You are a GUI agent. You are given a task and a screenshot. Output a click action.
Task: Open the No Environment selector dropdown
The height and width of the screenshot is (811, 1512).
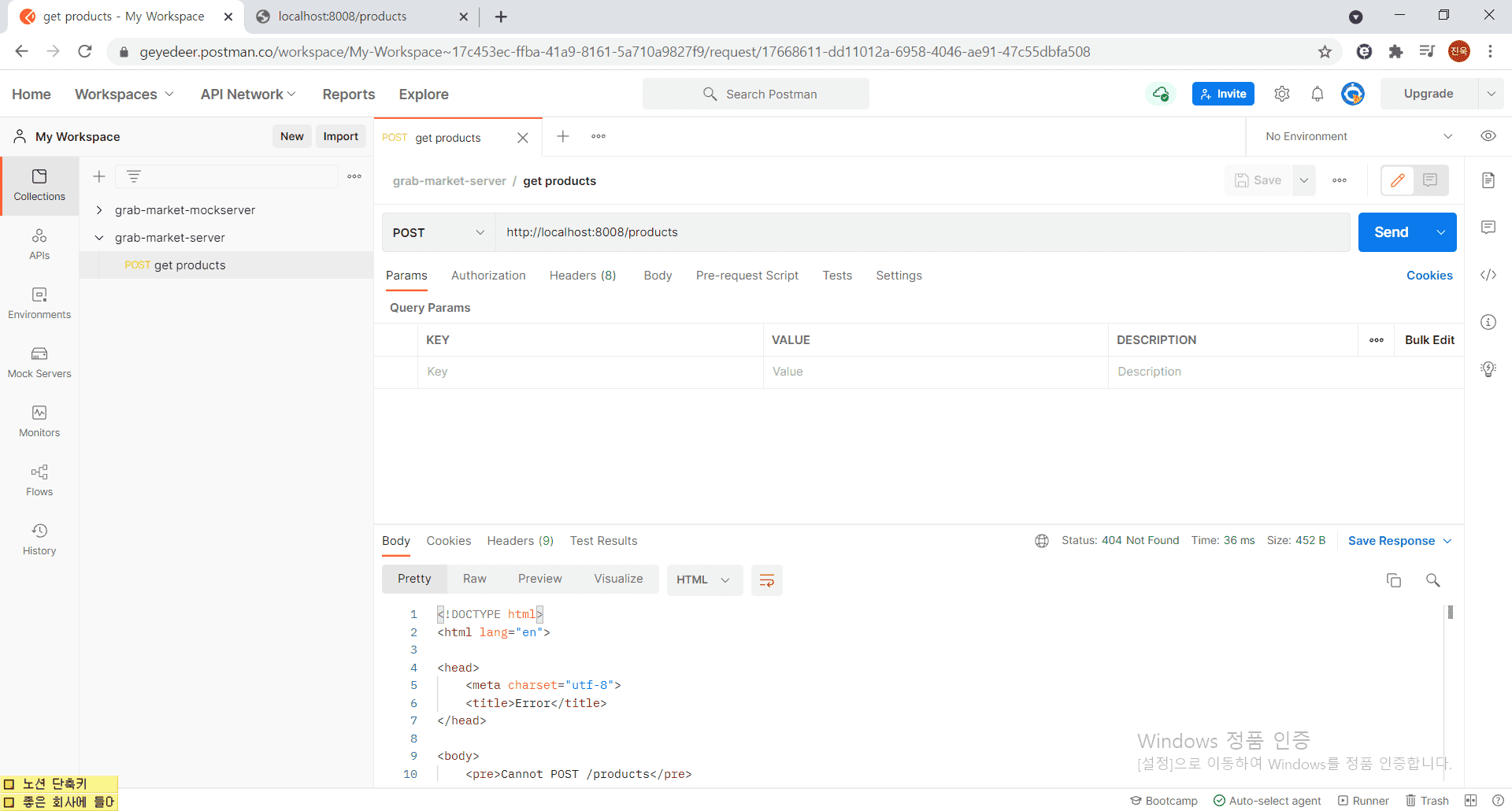click(1359, 136)
